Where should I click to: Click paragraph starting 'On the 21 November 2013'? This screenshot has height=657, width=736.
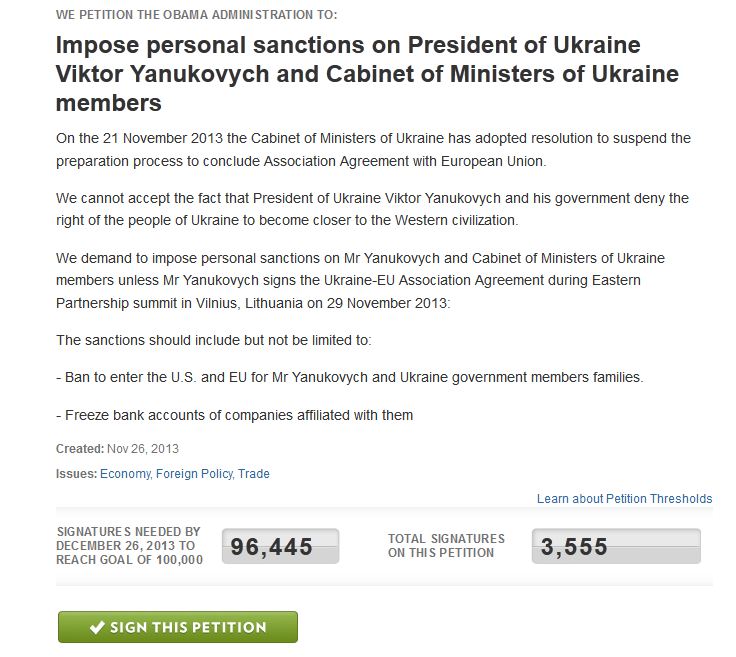(x=373, y=150)
